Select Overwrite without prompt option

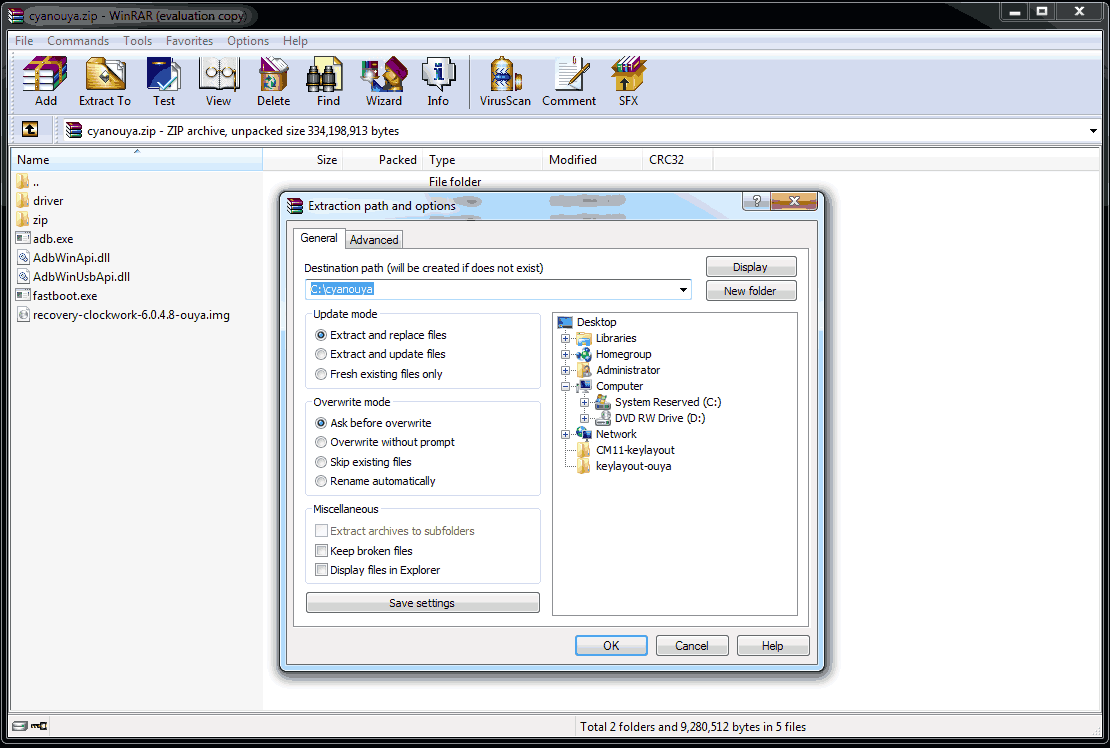[321, 442]
